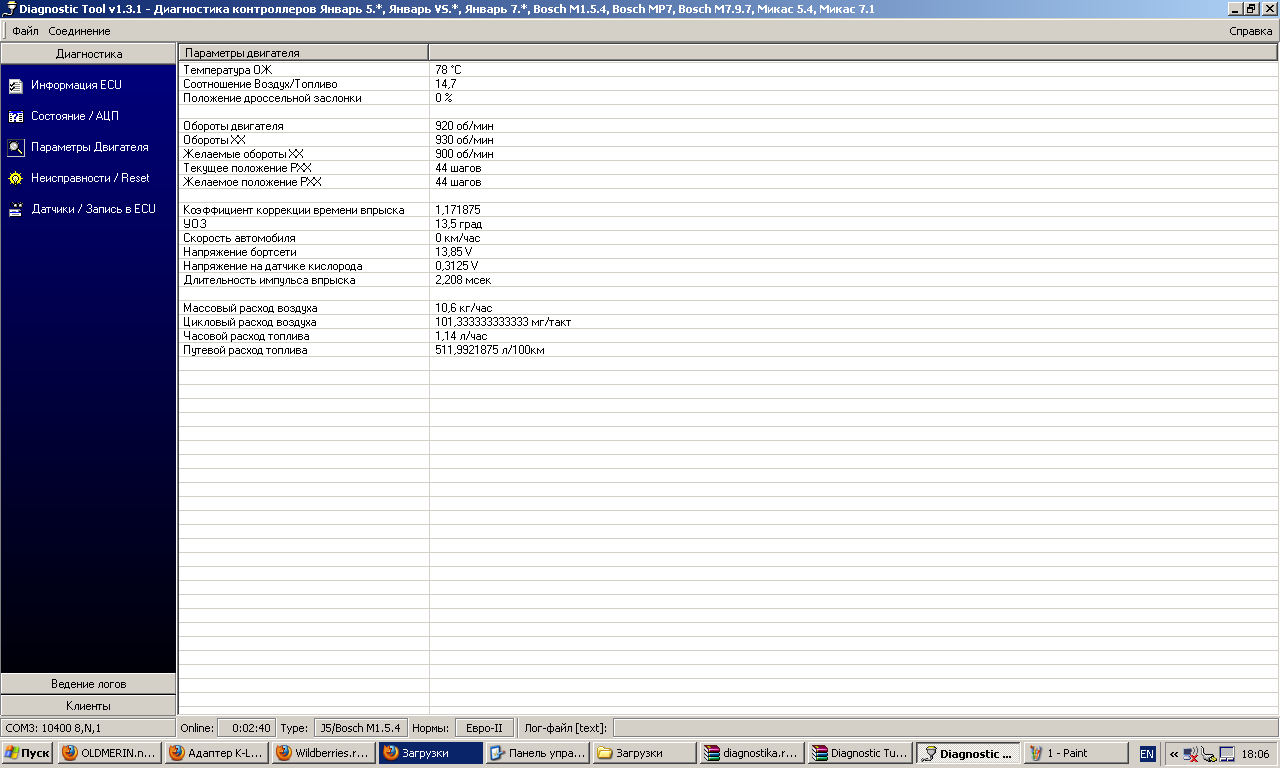
Task: Switch to OLDMERIN Firefox taskbar window
Action: click(x=109, y=753)
